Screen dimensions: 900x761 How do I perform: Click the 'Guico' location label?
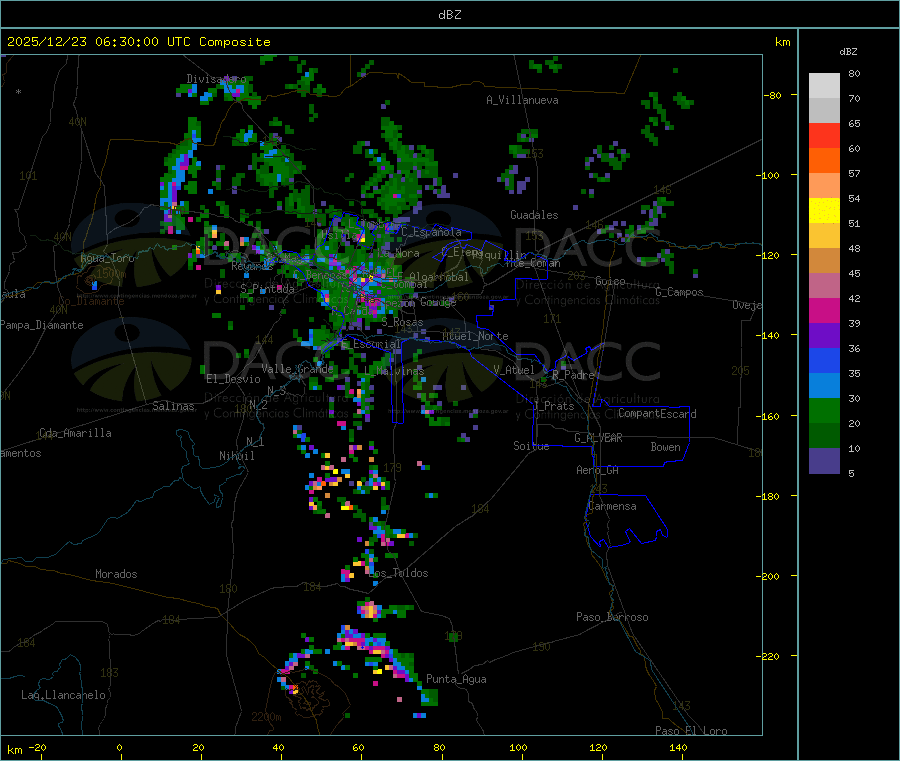(x=610, y=281)
